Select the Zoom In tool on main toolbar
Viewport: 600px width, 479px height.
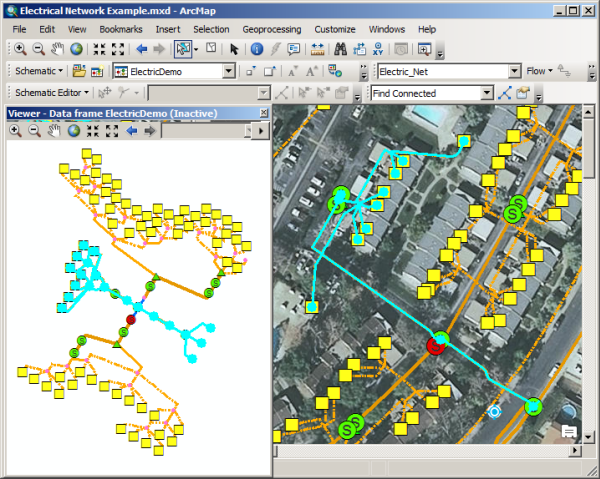coord(20,49)
